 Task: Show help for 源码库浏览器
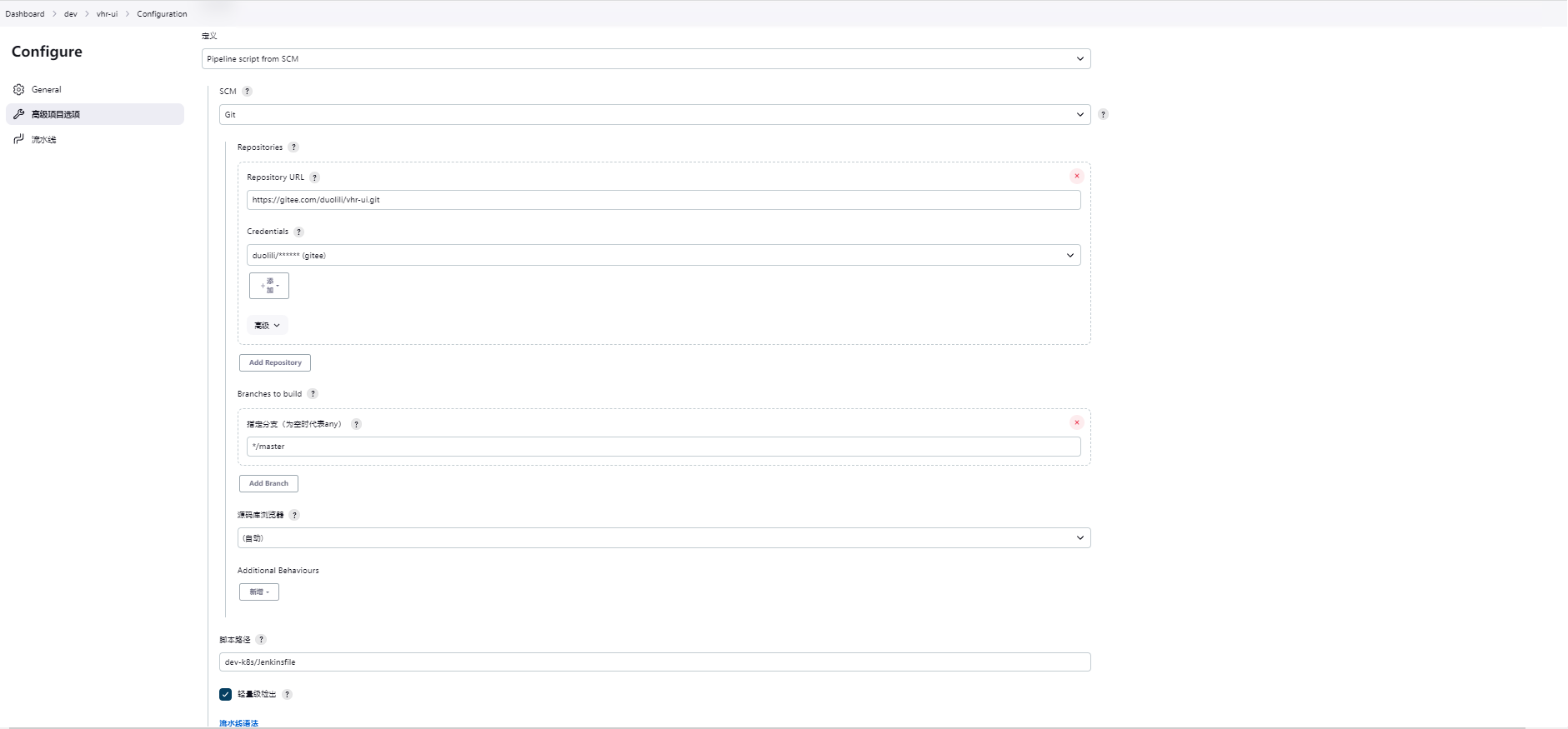pos(294,515)
